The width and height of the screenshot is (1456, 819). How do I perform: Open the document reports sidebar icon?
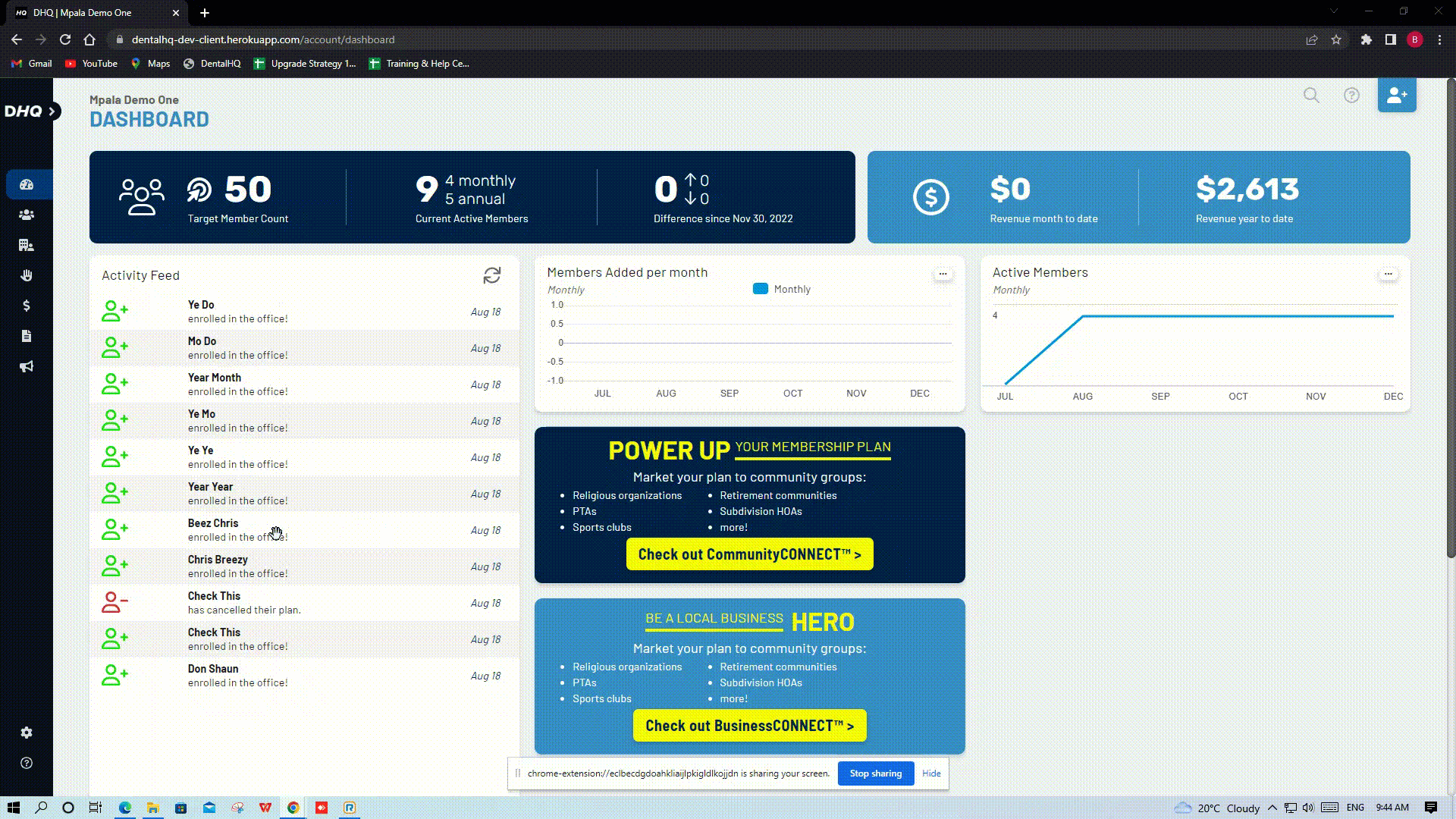point(27,336)
